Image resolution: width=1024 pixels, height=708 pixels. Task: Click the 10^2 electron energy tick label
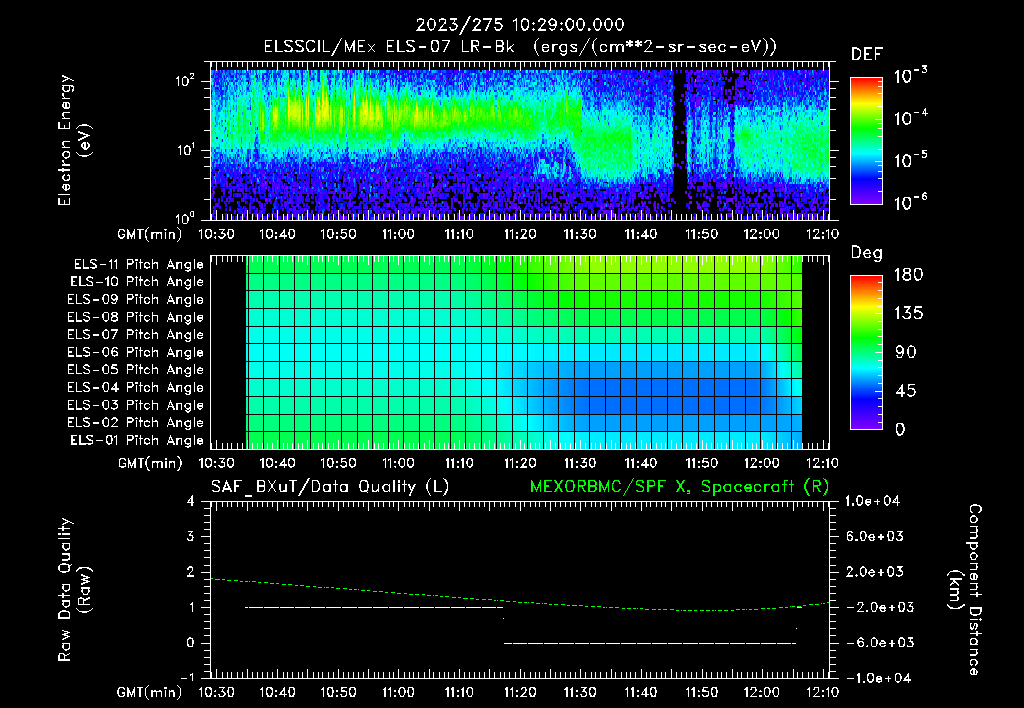(185, 81)
